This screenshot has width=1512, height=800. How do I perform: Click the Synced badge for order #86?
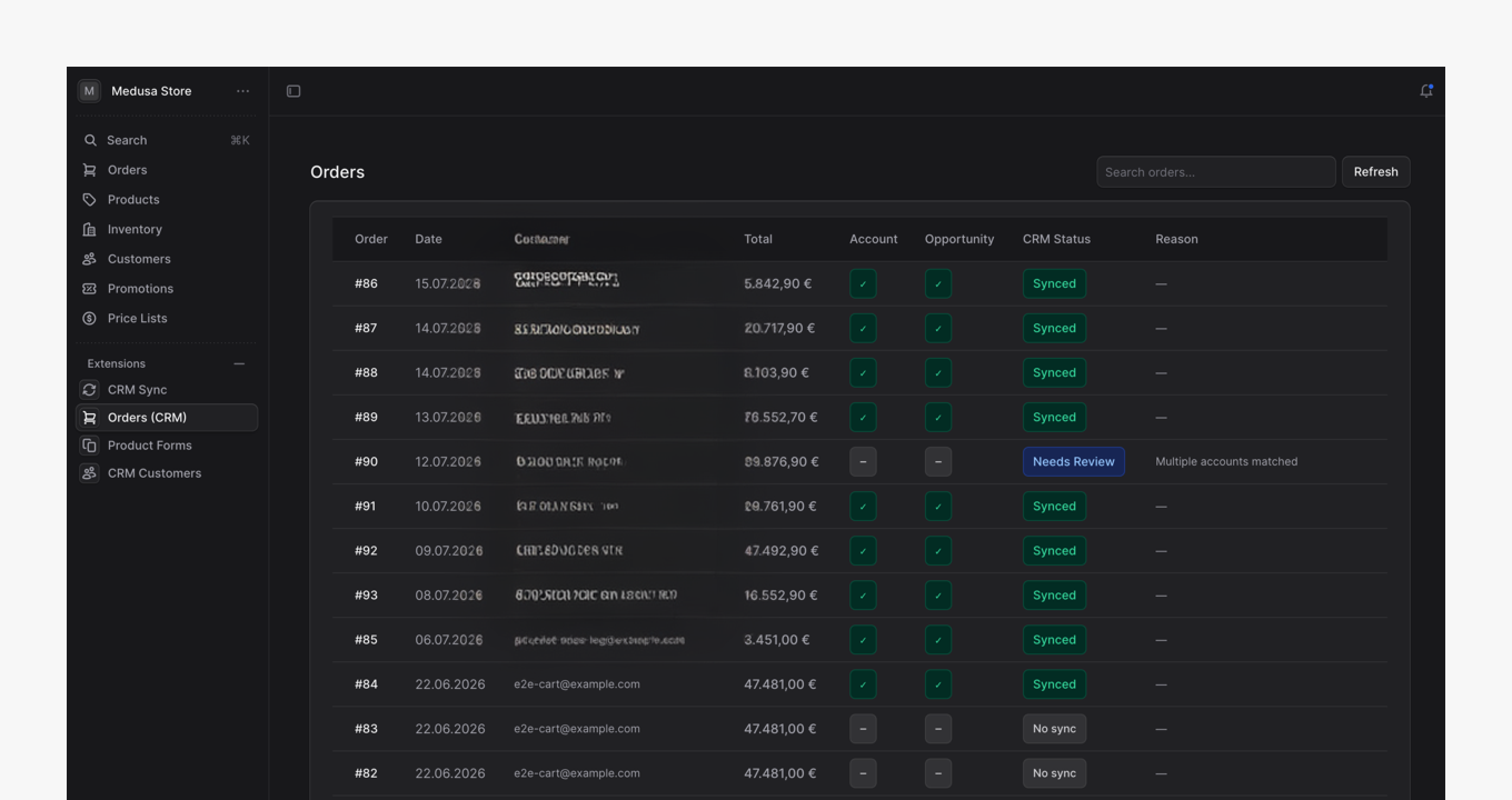pyautogui.click(x=1054, y=284)
